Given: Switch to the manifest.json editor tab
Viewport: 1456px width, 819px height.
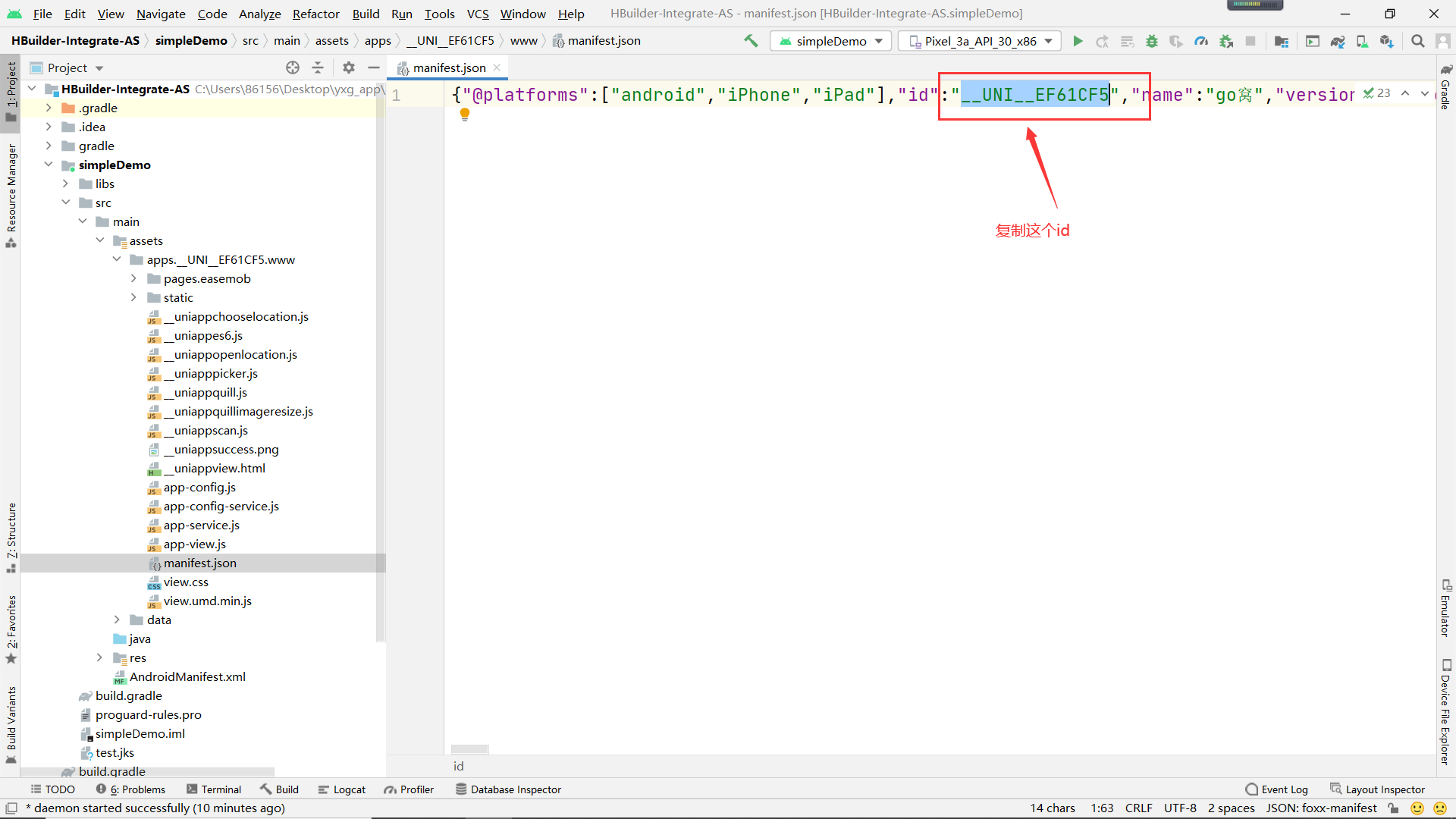Looking at the screenshot, I should (x=449, y=67).
